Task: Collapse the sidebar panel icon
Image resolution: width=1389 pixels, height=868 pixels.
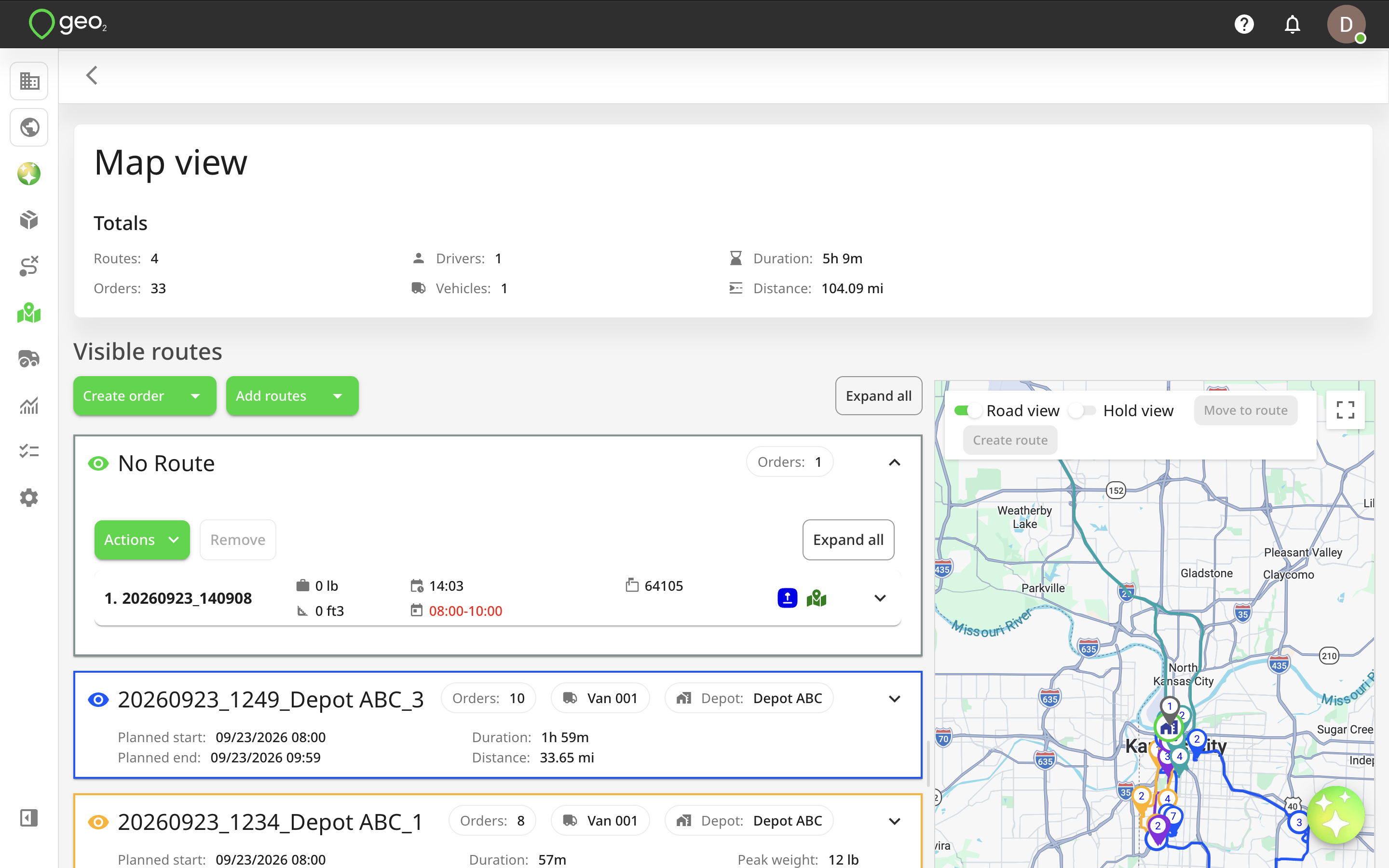Action: click(x=29, y=817)
